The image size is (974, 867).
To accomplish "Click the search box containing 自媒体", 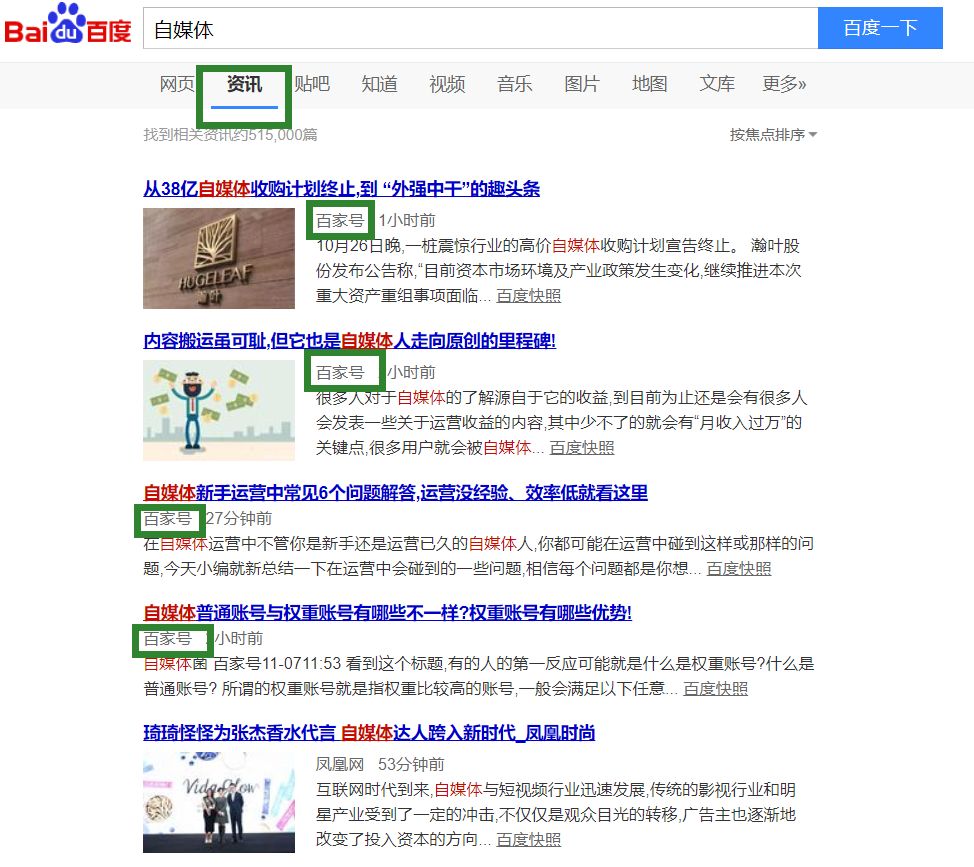I will point(480,29).
